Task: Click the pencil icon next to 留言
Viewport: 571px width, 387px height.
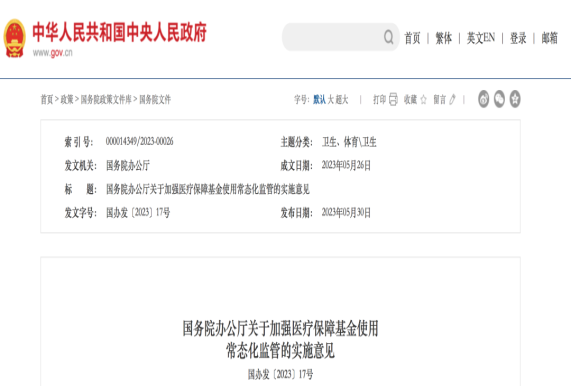Action: (452, 99)
